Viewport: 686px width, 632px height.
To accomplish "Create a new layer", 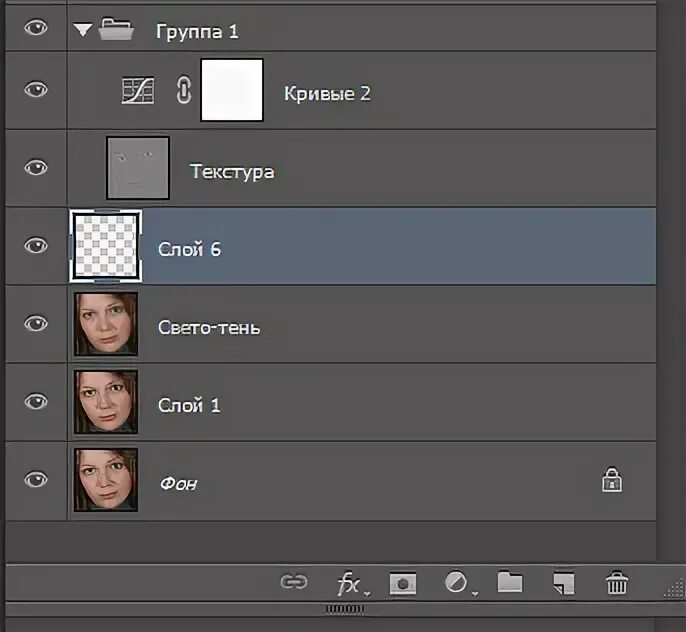I will click(x=564, y=583).
